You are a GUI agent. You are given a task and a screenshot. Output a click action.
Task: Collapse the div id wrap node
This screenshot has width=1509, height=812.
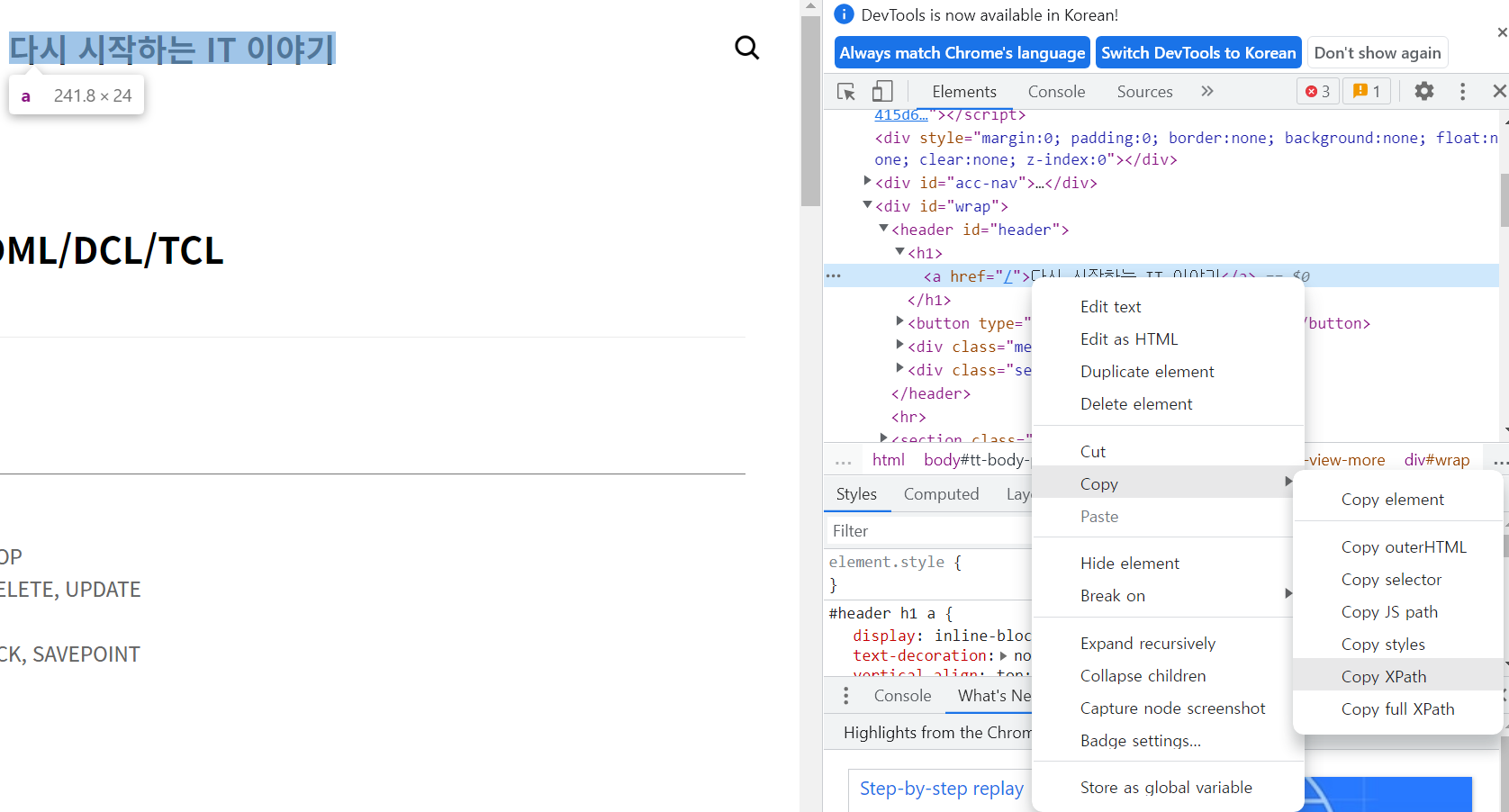point(868,205)
